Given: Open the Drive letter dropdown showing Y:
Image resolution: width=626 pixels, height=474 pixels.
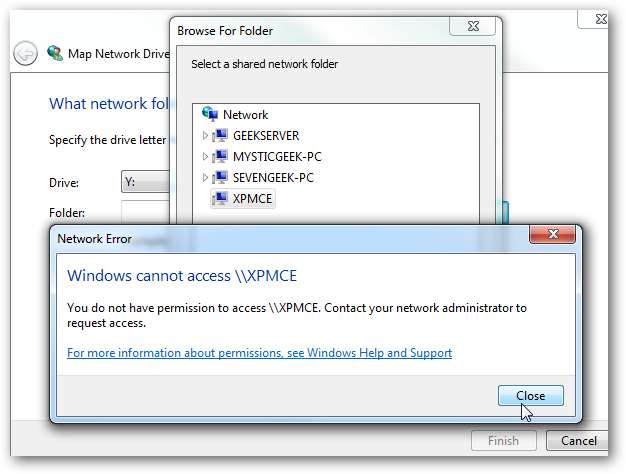Looking at the screenshot, I should pos(144,183).
